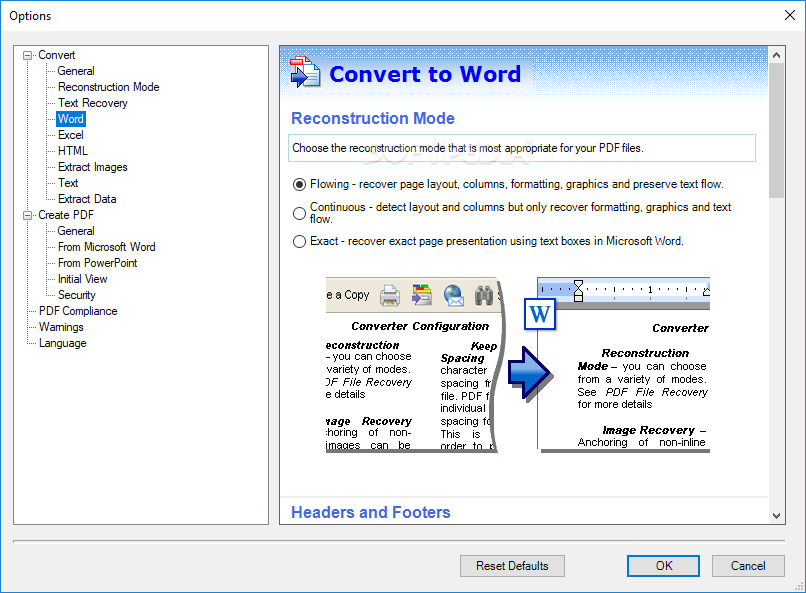806x593 pixels.
Task: Click the Word W icon in preview
Action: coord(540,314)
